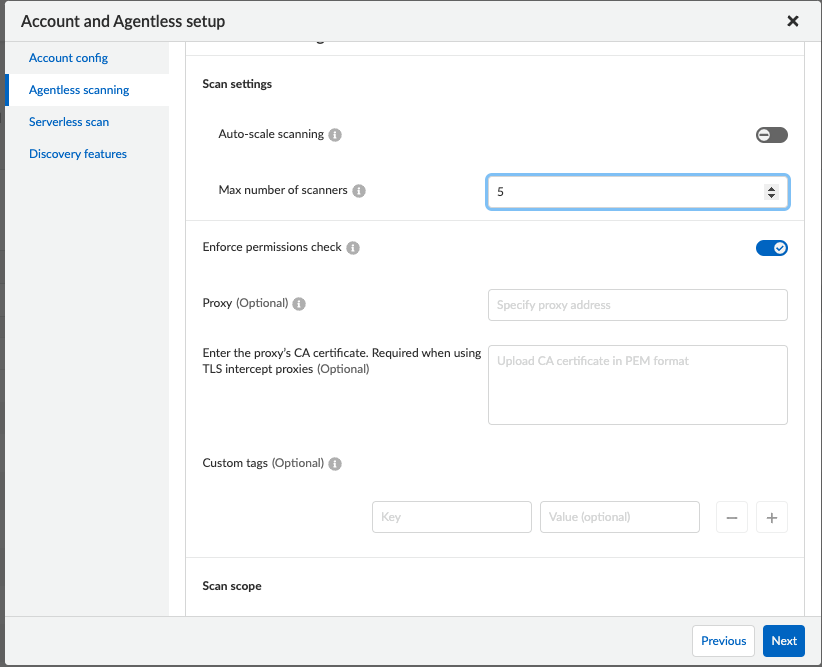Click info icon beside Auto-scale scanning
This screenshot has height=667, width=822.
[x=336, y=135]
